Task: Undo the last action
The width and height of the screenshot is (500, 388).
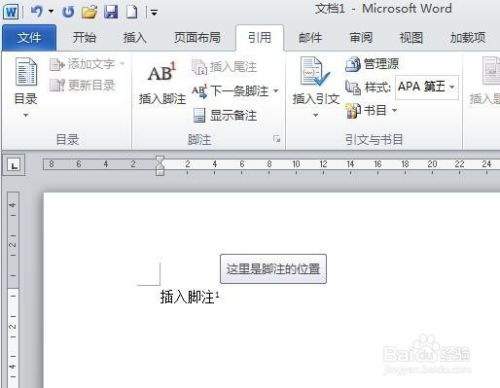Action: [37, 12]
